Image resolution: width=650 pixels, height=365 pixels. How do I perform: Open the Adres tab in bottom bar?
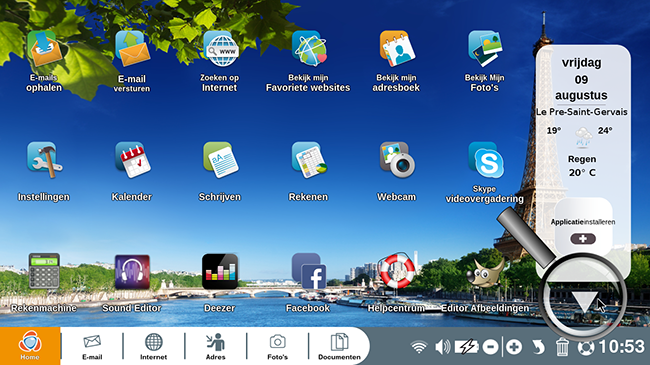[x=216, y=346]
